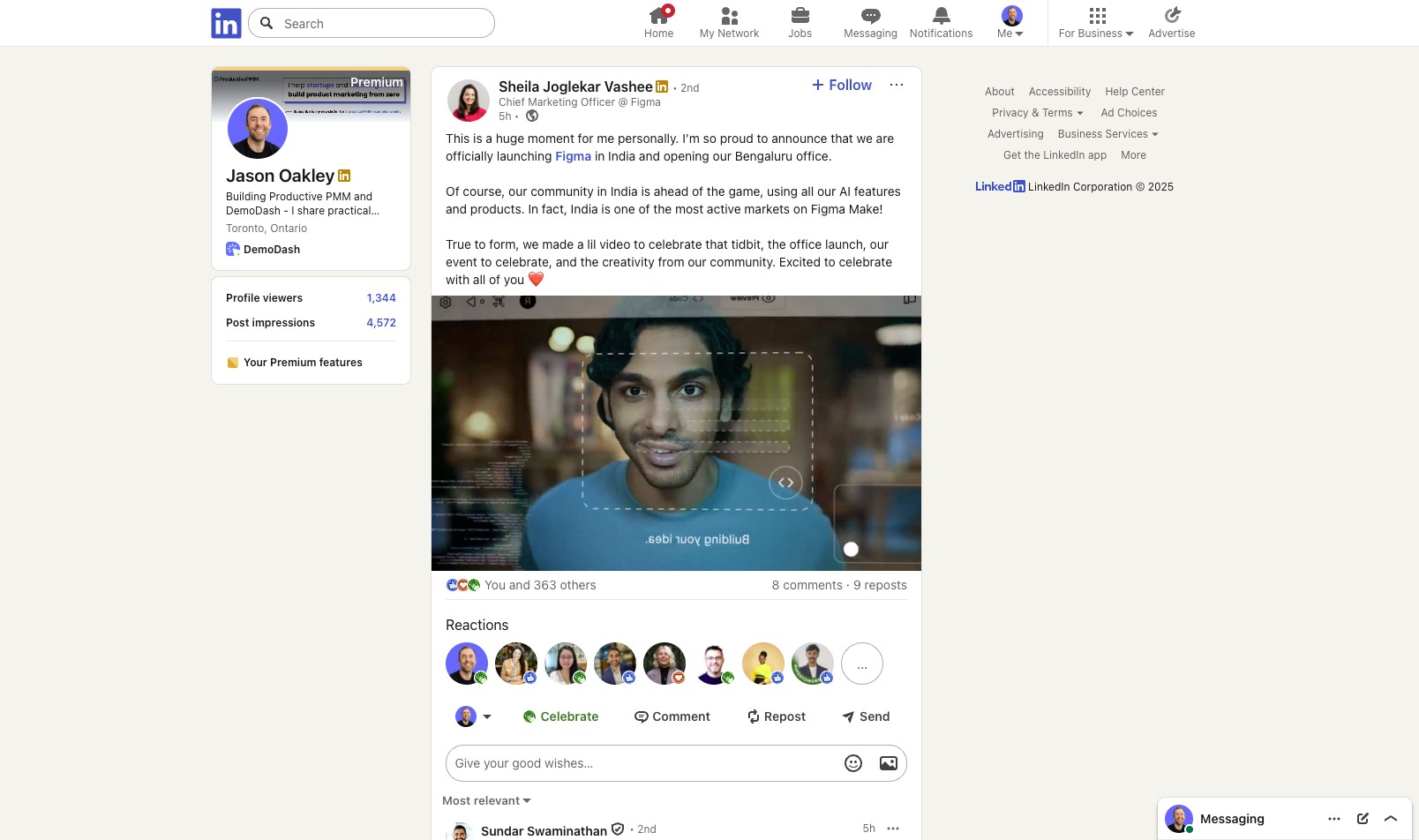Select the Celebrate reaction icon on the post
The width and height of the screenshot is (1419, 840).
click(x=529, y=716)
